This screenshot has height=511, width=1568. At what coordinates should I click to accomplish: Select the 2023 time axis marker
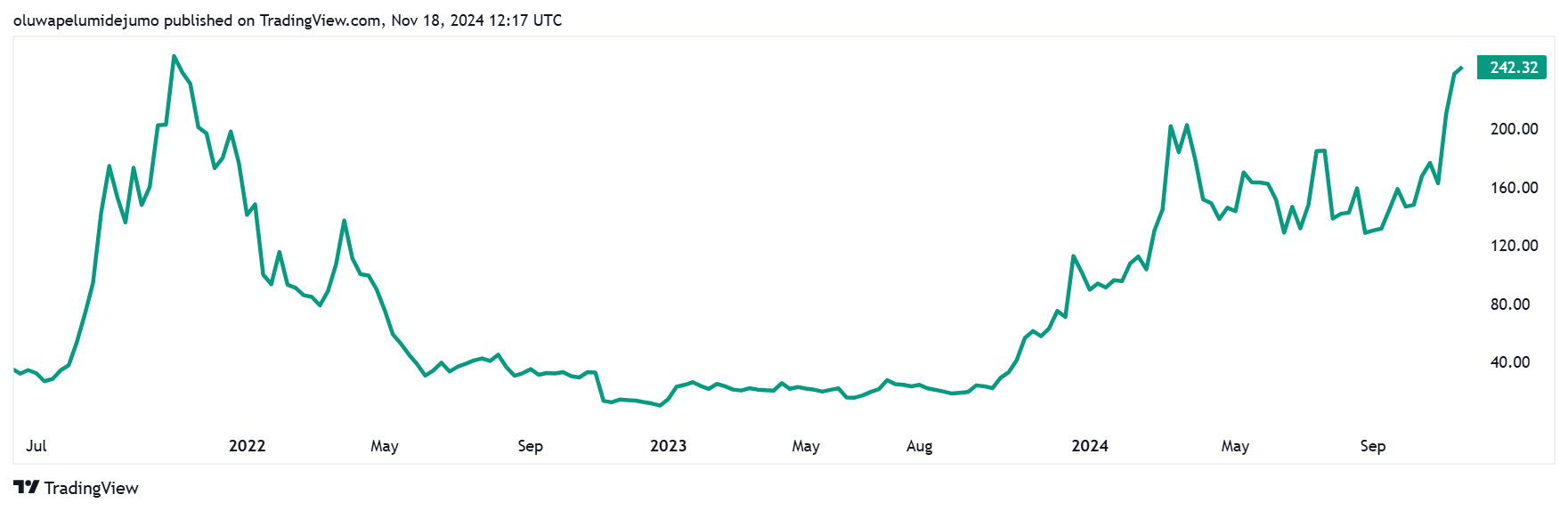coord(668,446)
